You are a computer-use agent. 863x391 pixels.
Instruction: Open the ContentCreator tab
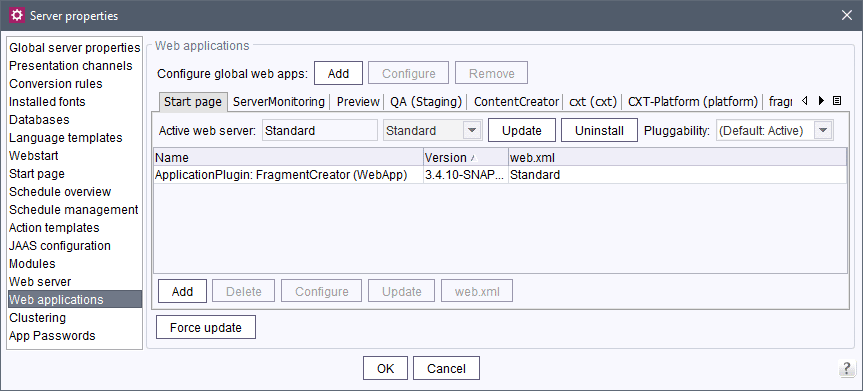(516, 101)
